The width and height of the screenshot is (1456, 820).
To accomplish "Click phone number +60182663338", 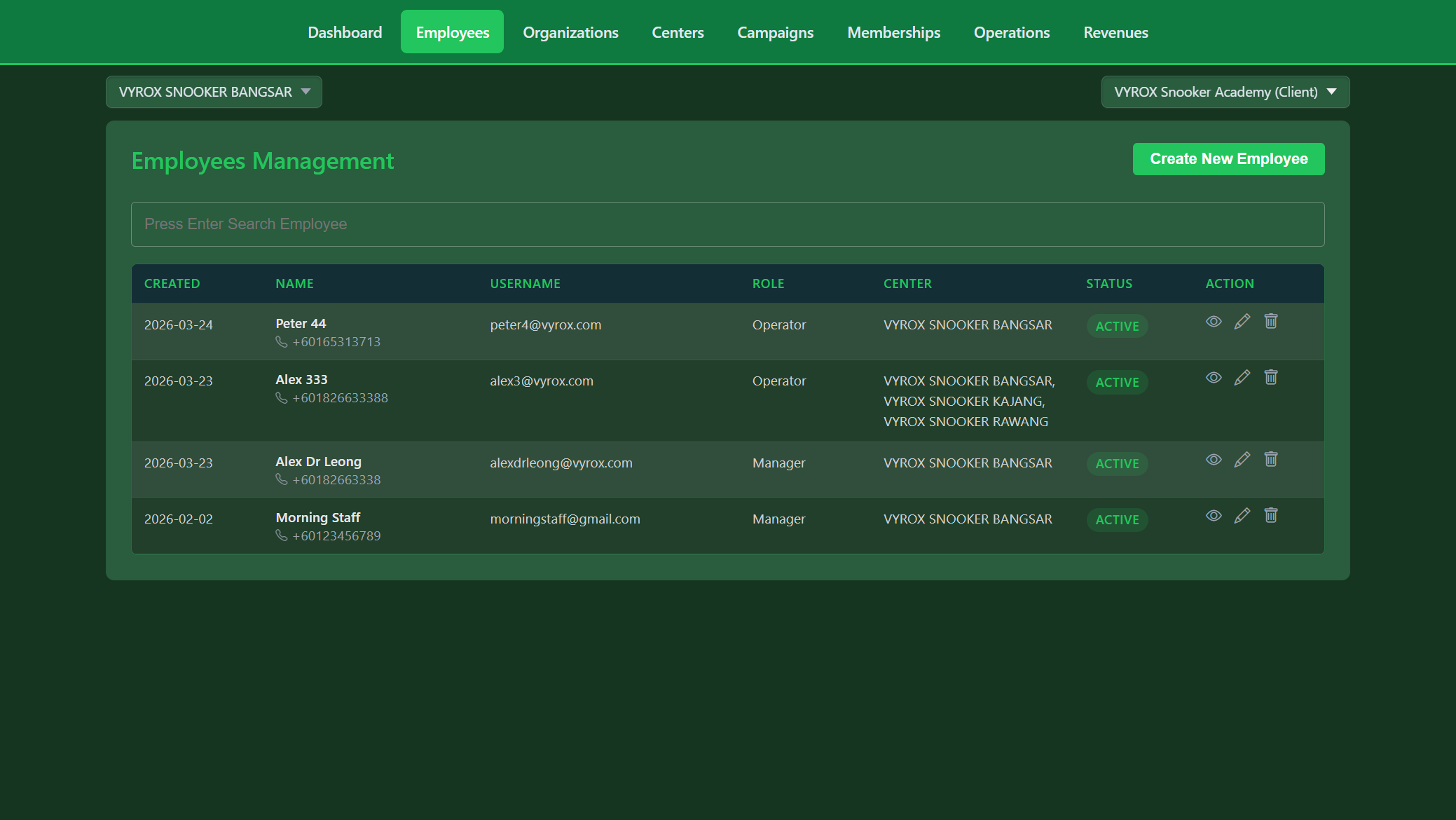I will [336, 479].
